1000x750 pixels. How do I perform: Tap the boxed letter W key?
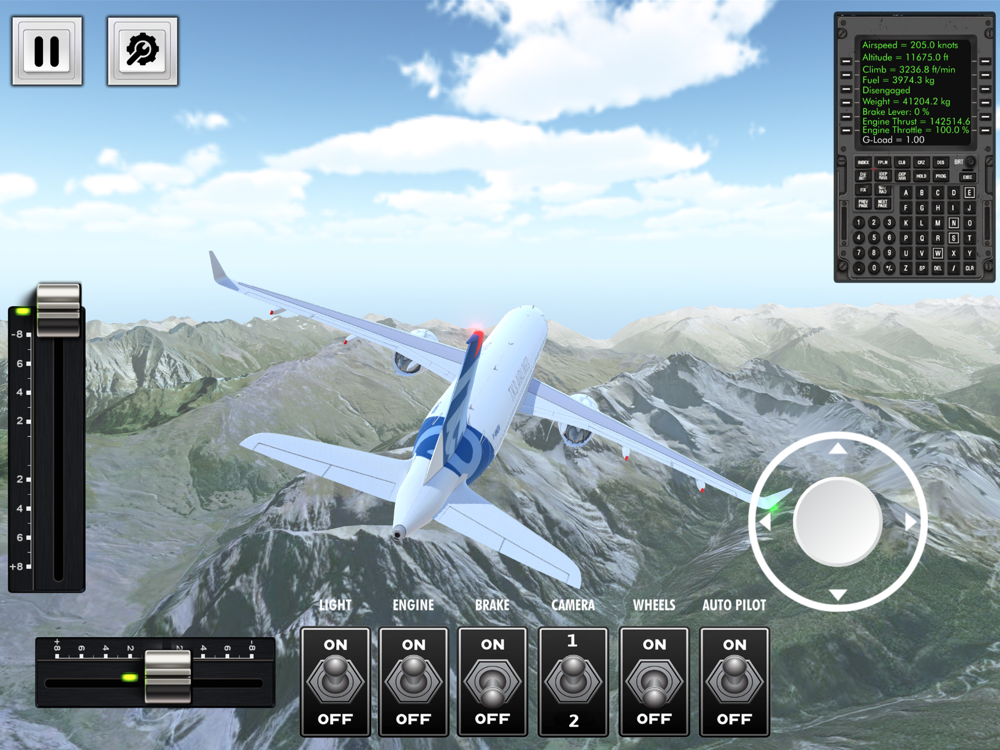pos(938,253)
